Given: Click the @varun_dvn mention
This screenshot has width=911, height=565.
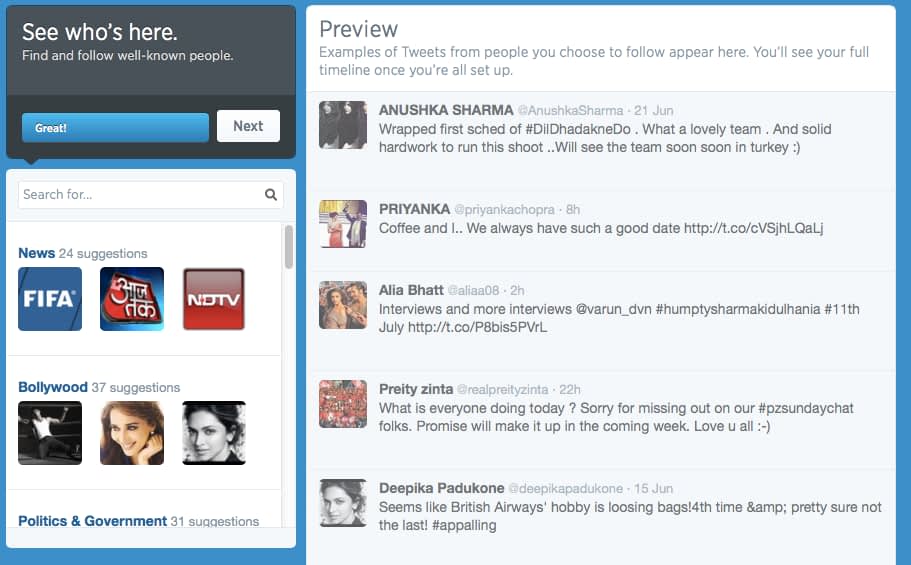Looking at the screenshot, I should [614, 309].
